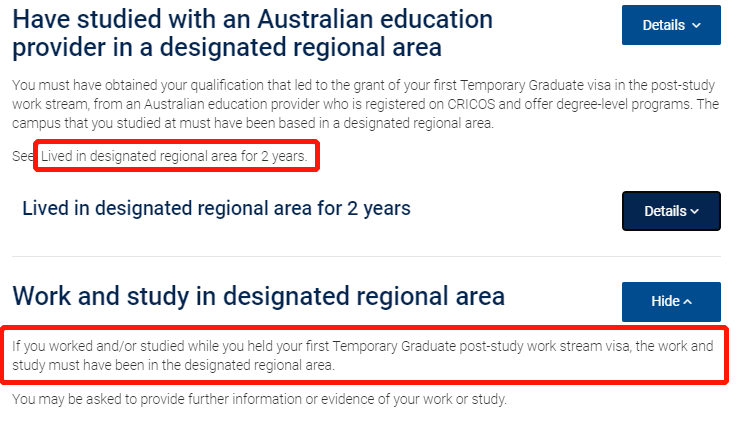
Task: Click the 'You may be asked to provide' sentence
Action: 259,399
